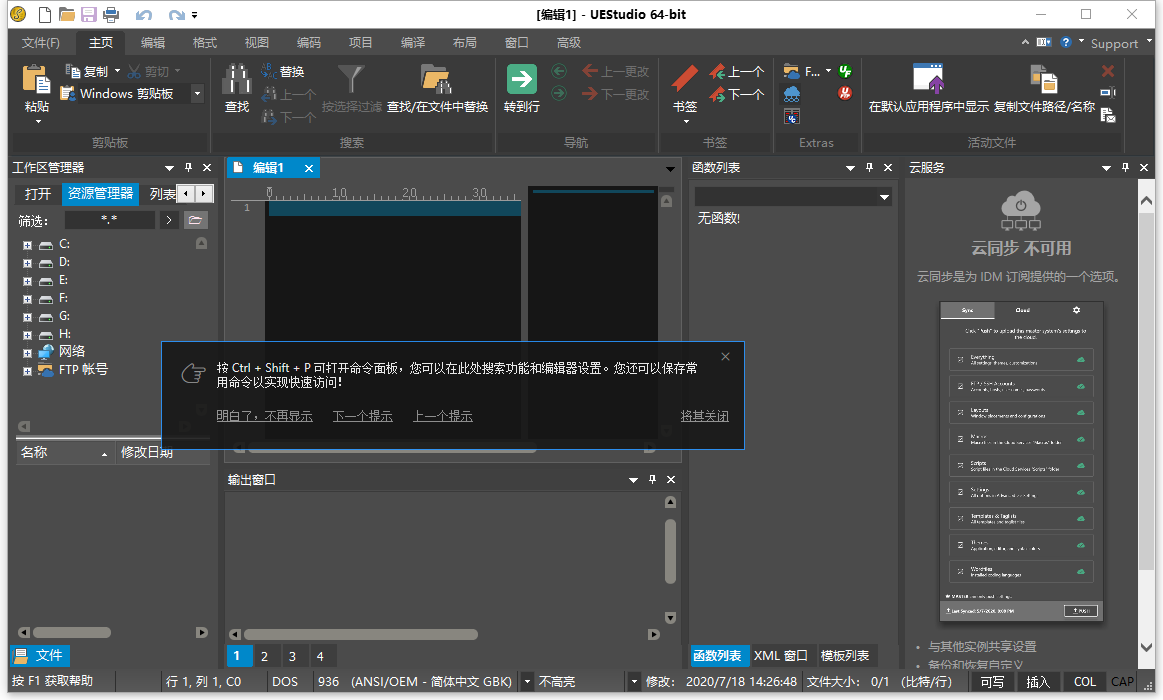Select output window tab 2
The width and height of the screenshot is (1163, 700).
[x=264, y=656]
